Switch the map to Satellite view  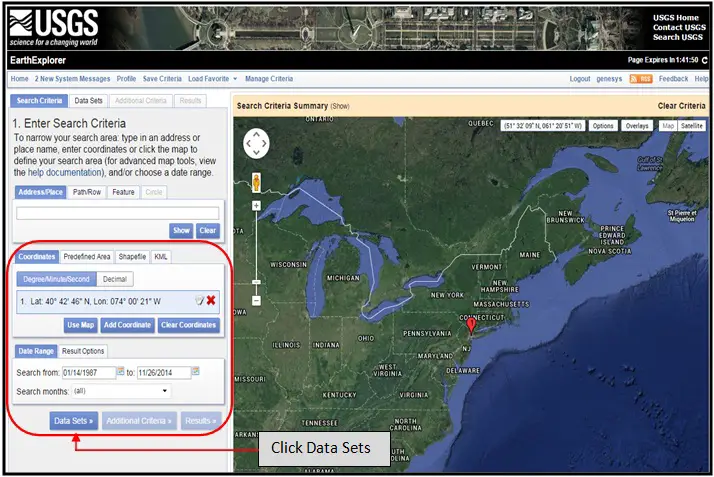click(x=692, y=126)
